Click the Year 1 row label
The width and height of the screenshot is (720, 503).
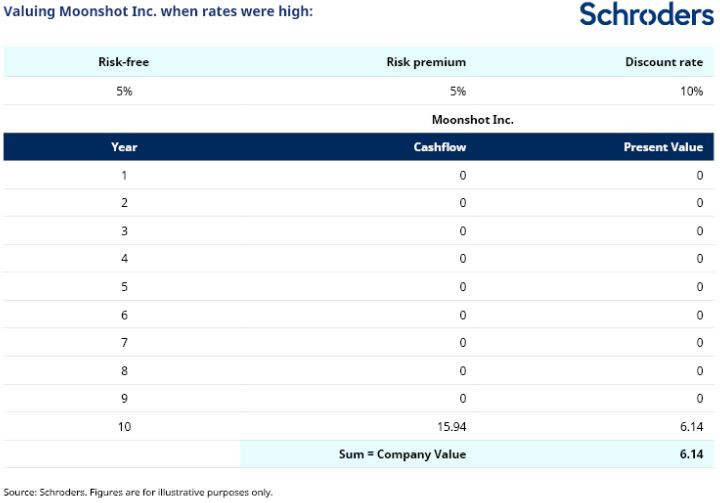[124, 175]
